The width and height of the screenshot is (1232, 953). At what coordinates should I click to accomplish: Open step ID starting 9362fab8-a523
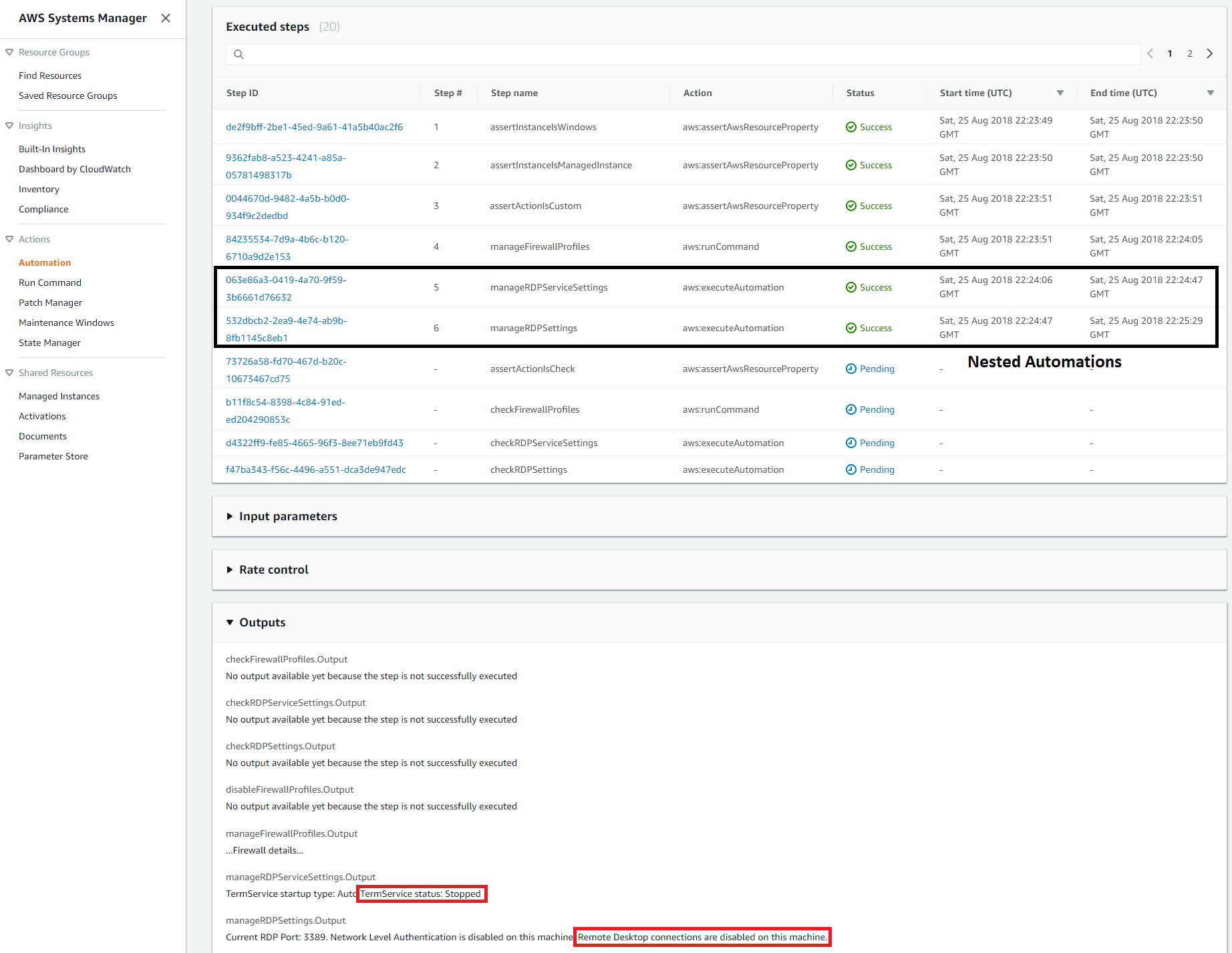tap(286, 166)
